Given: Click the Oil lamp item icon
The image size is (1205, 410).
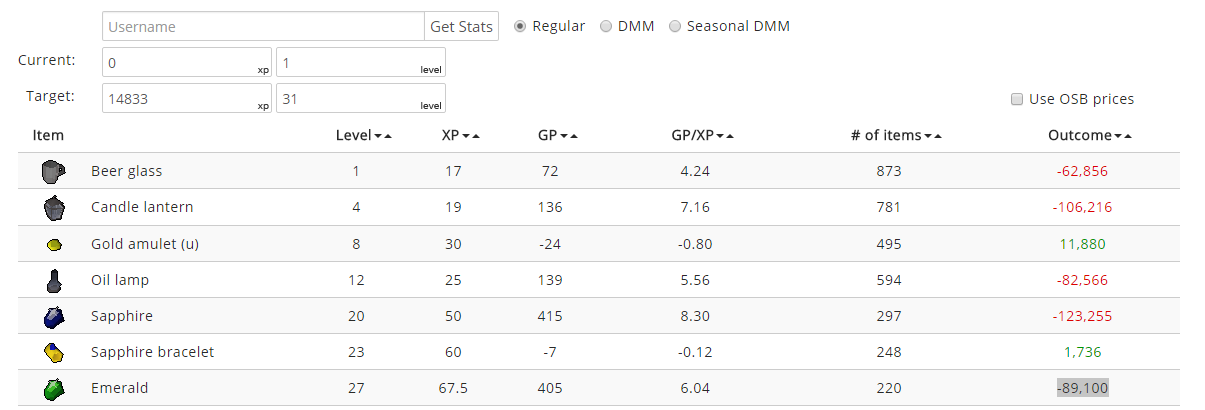Looking at the screenshot, I should 53,280.
